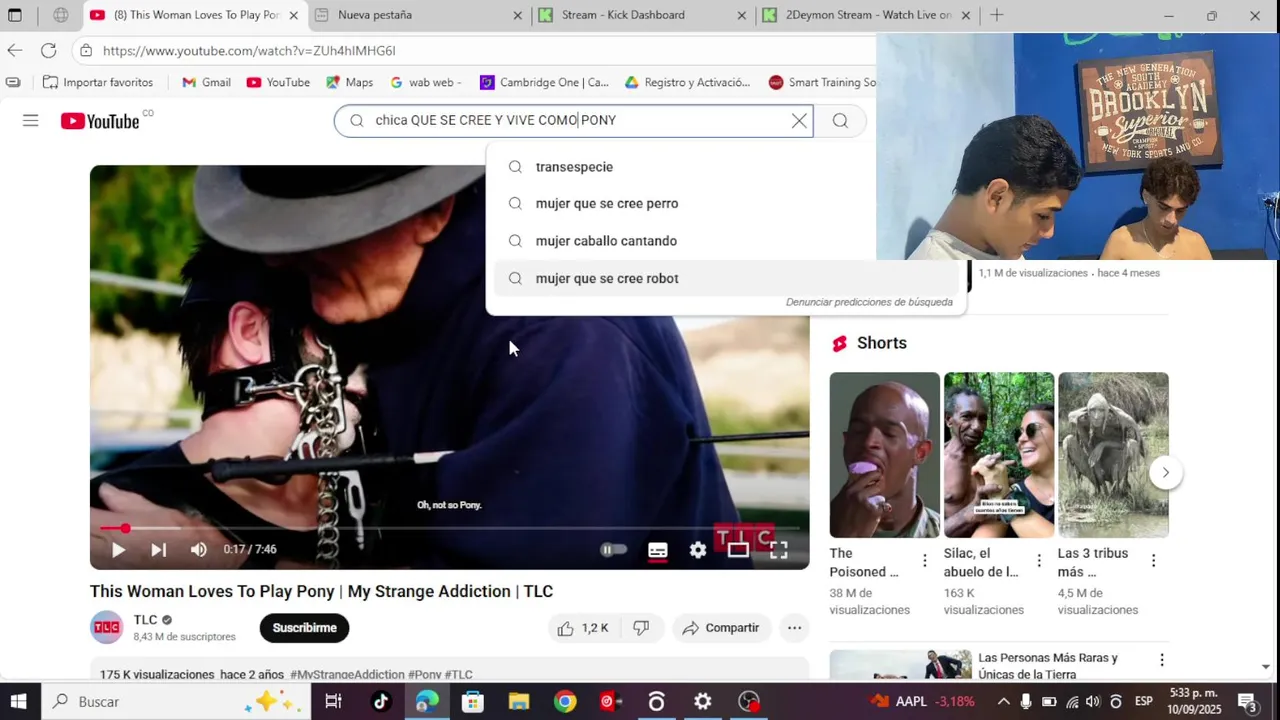This screenshot has height=720, width=1280.
Task: Close the YouTube video browser tab
Action: (x=294, y=15)
